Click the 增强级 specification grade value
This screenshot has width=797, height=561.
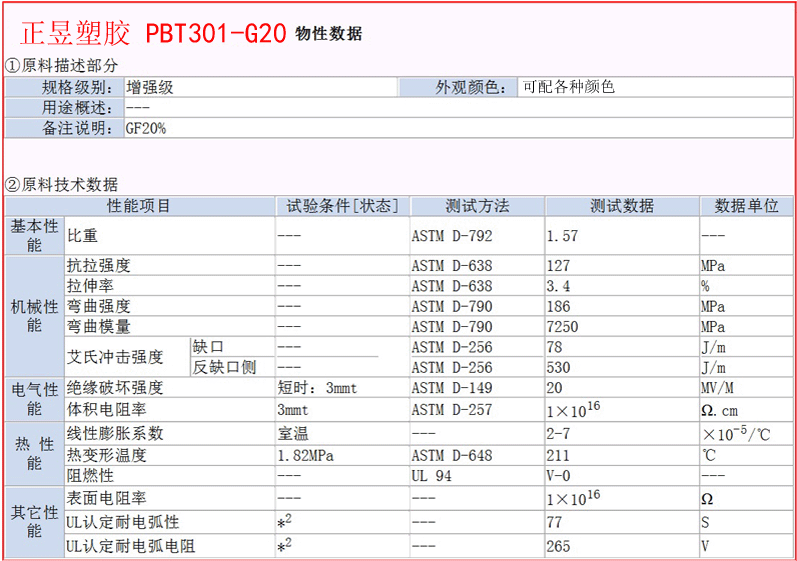point(150,87)
